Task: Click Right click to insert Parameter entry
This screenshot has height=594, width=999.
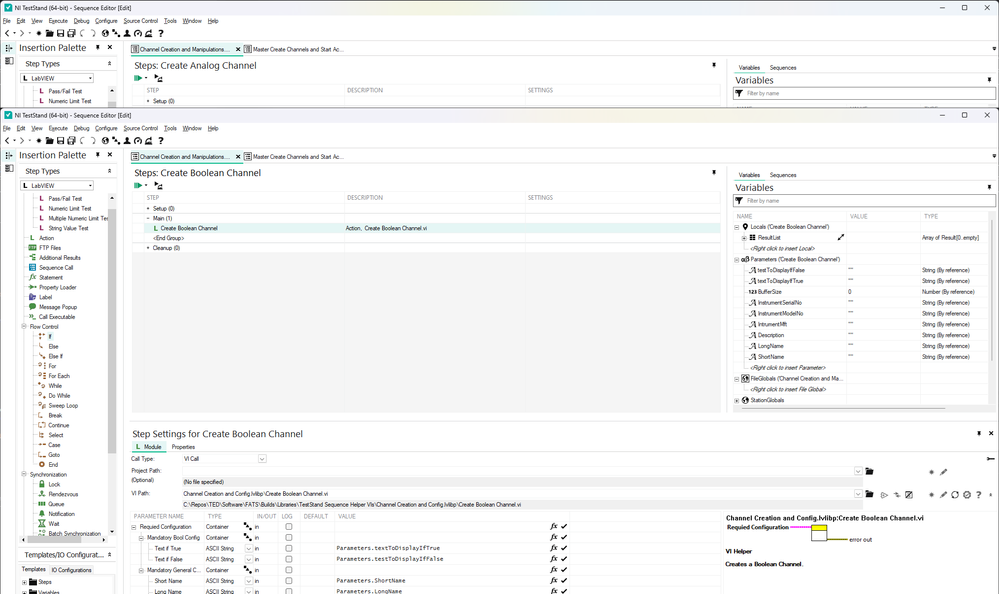Action: 787,368
